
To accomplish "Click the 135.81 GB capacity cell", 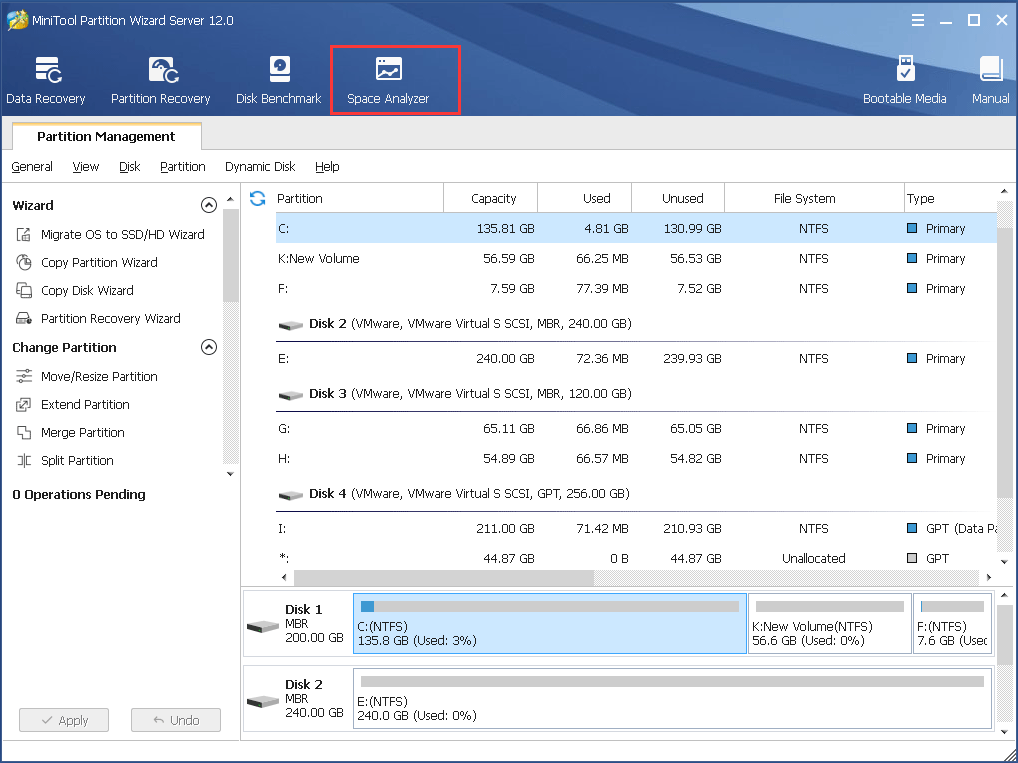I will point(506,229).
